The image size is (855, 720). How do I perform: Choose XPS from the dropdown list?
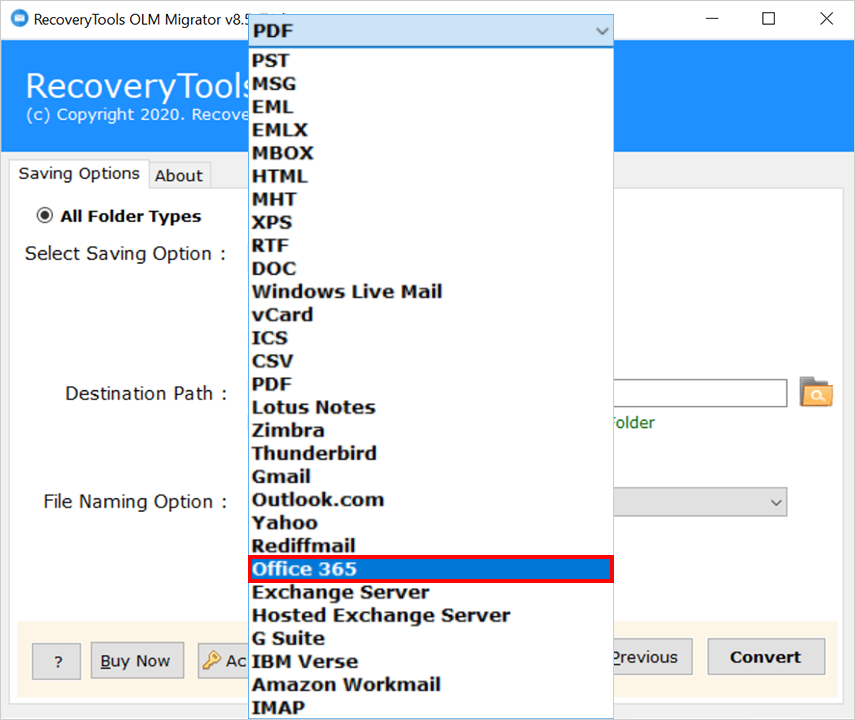(431, 223)
